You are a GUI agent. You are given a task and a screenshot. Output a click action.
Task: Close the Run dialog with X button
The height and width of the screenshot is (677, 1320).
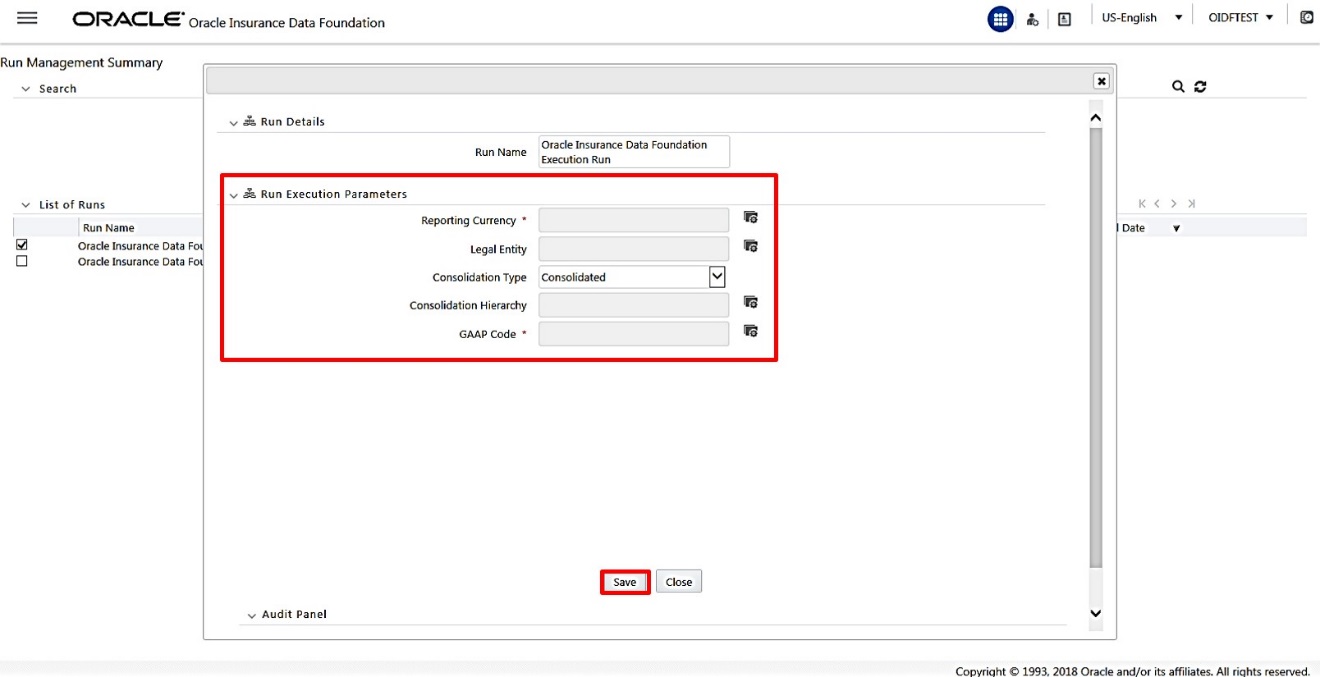pos(1101,81)
